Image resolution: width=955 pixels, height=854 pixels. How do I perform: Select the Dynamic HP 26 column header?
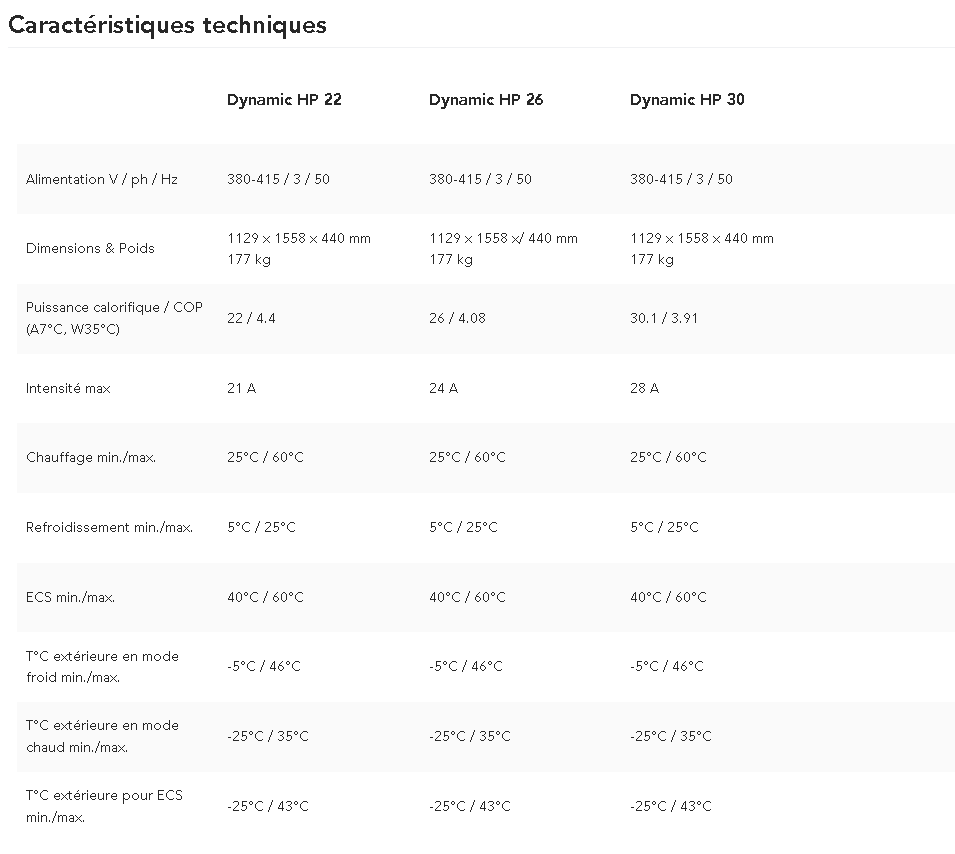486,99
